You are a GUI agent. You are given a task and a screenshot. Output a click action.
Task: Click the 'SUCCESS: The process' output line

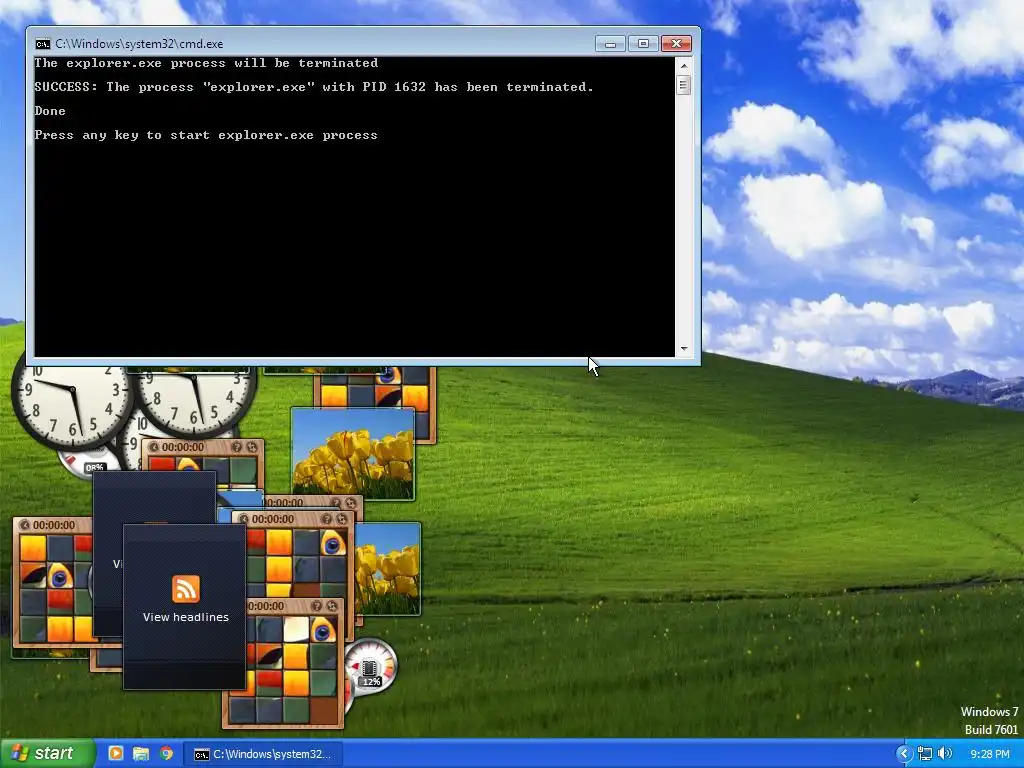coord(313,87)
